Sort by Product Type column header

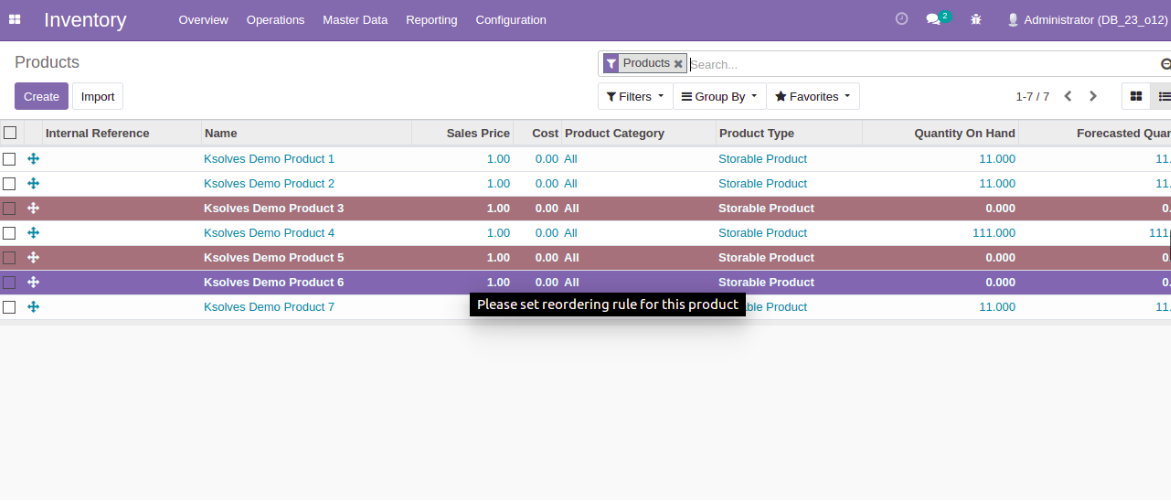tap(789, 133)
